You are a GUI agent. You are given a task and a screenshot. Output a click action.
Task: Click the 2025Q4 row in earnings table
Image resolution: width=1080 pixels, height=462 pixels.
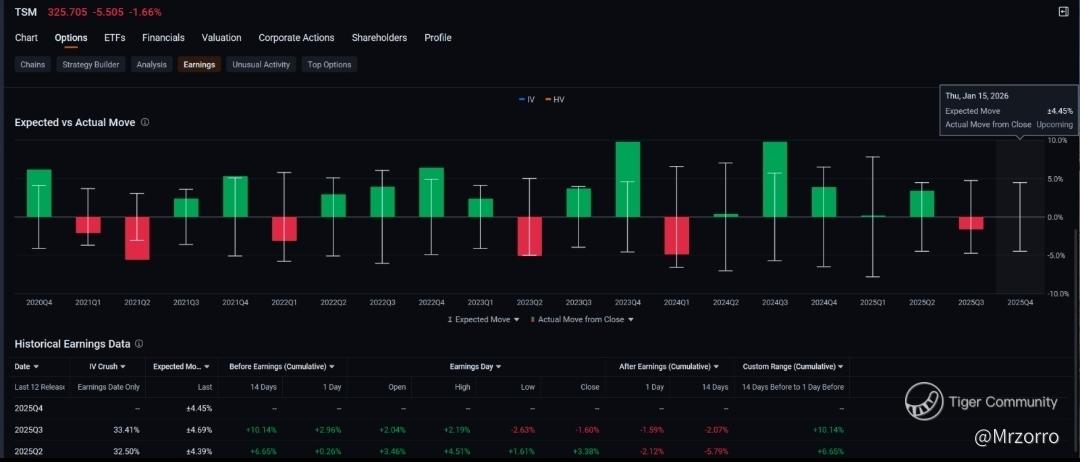[432, 408]
